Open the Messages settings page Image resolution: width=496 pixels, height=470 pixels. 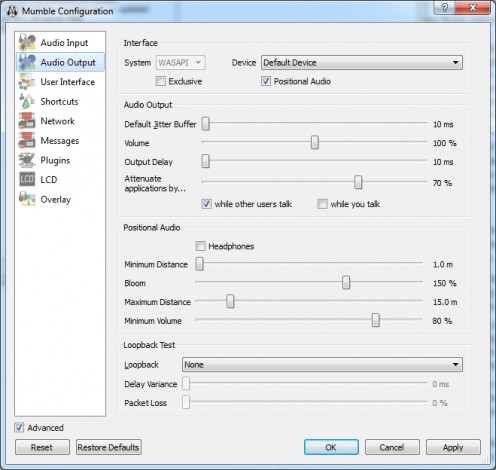pos(60,141)
